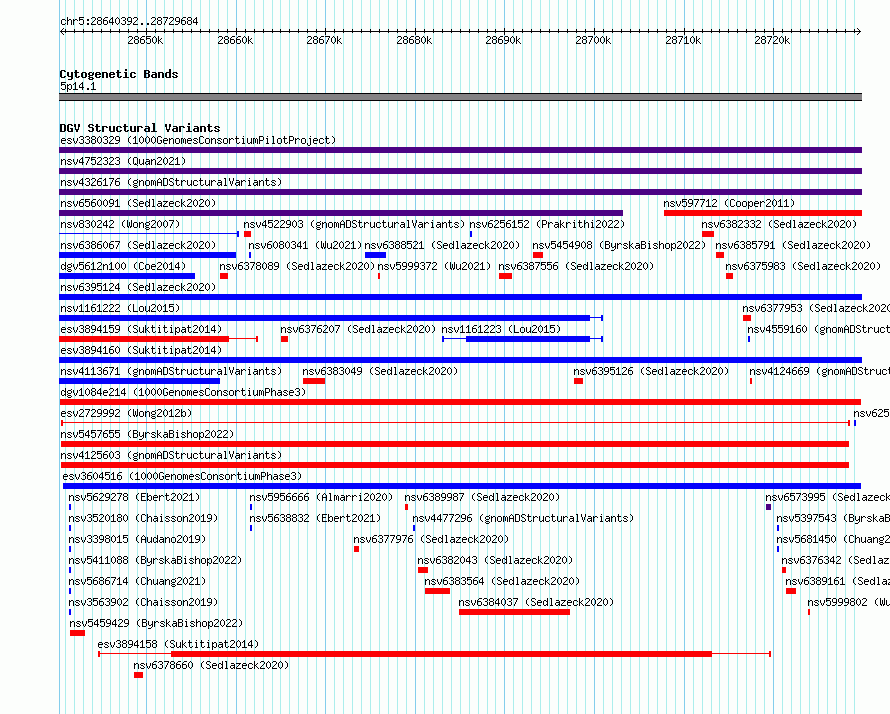Select nsv6388521 (Sedlazeck2020) label
Image resolution: width=890 pixels, height=714 pixels.
(442, 245)
